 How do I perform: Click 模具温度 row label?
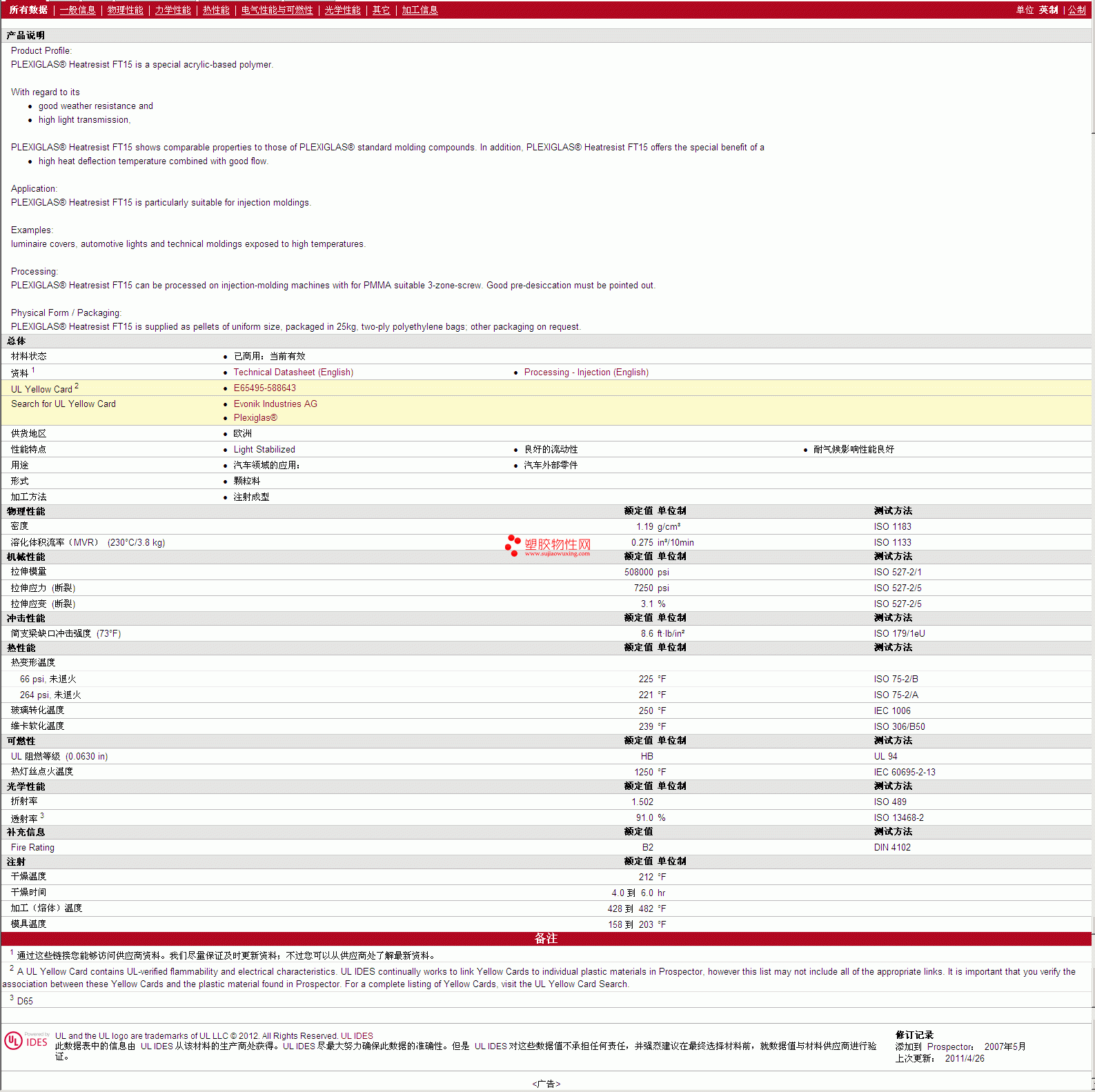pos(28,924)
